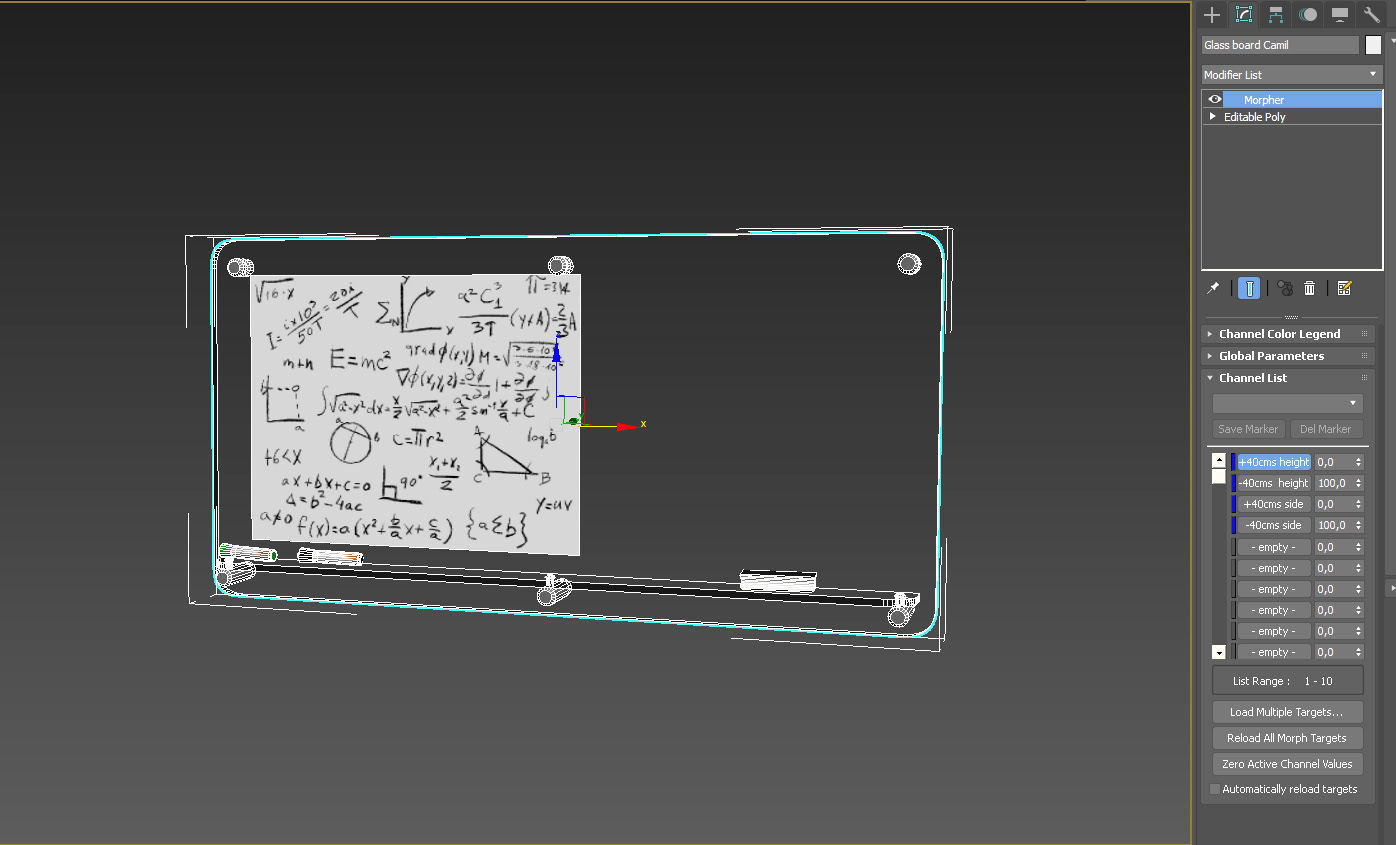Click Load Multiple Targets button
The width and height of the screenshot is (1396, 845).
pyautogui.click(x=1288, y=712)
